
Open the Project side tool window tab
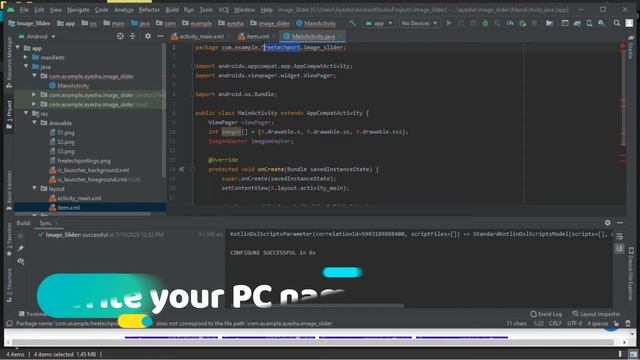(x=9, y=116)
